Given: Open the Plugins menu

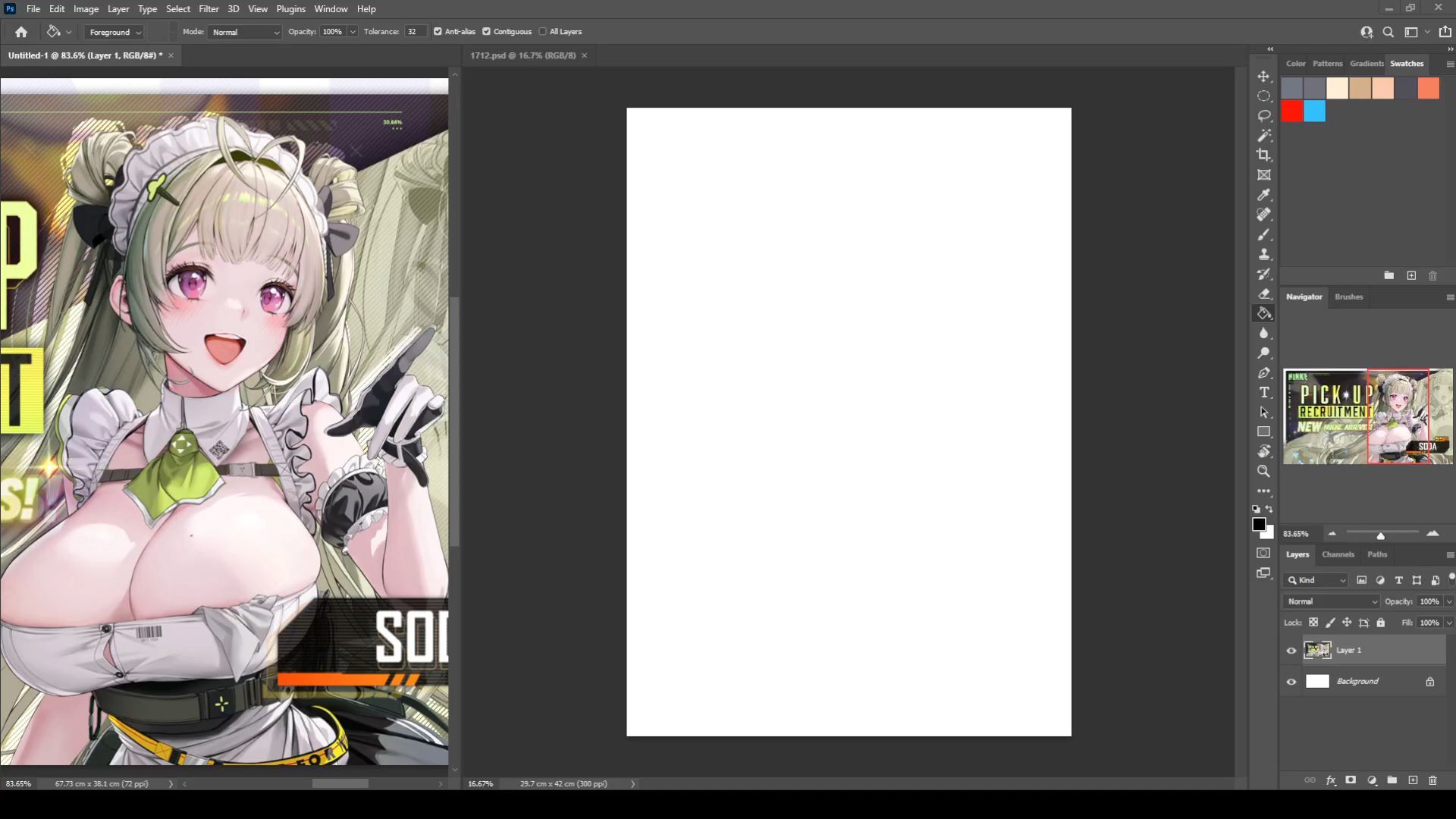Looking at the screenshot, I should 290,9.
